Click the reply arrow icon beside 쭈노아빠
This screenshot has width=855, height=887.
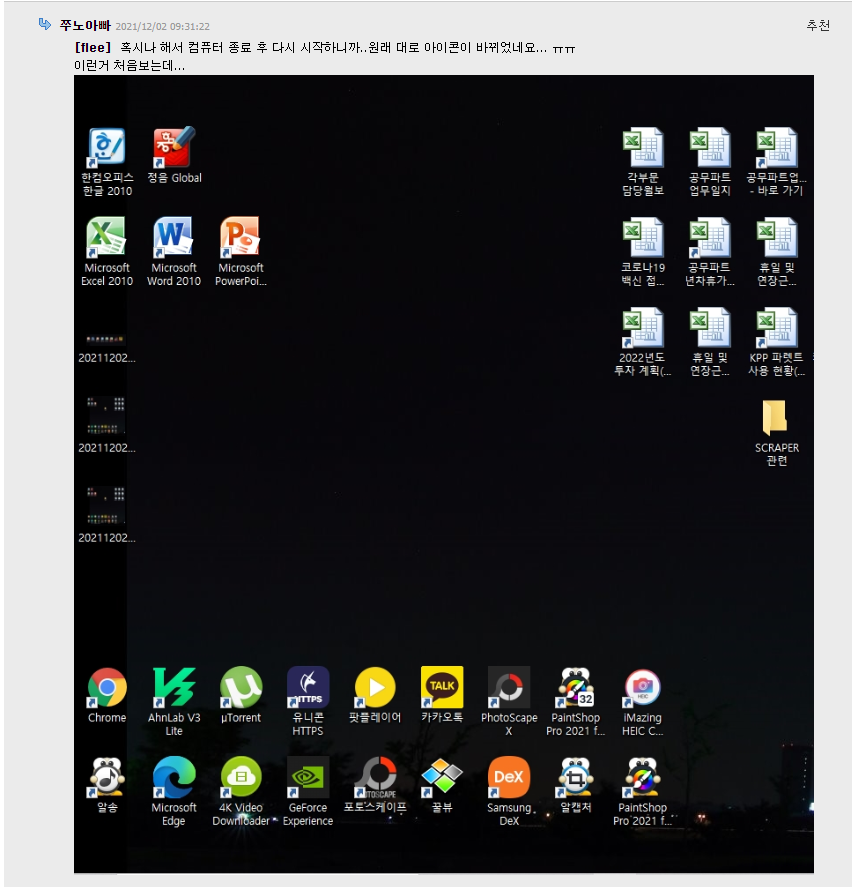45,24
